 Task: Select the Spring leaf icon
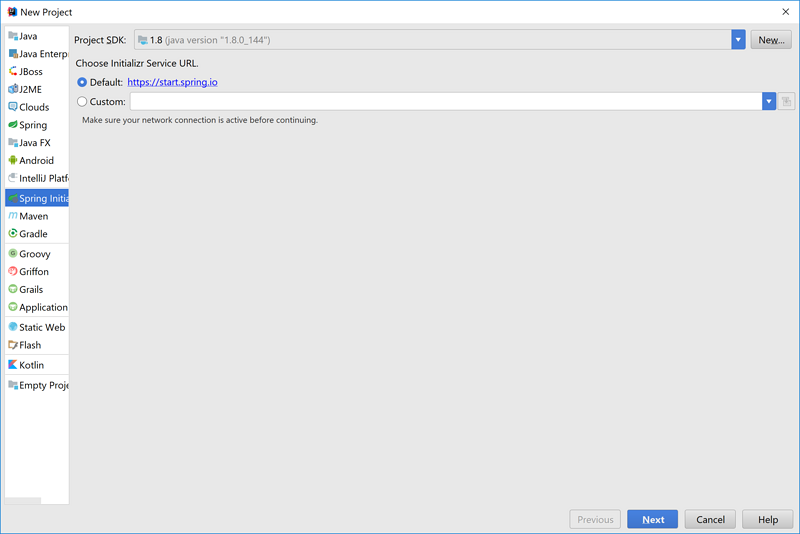[13, 124]
